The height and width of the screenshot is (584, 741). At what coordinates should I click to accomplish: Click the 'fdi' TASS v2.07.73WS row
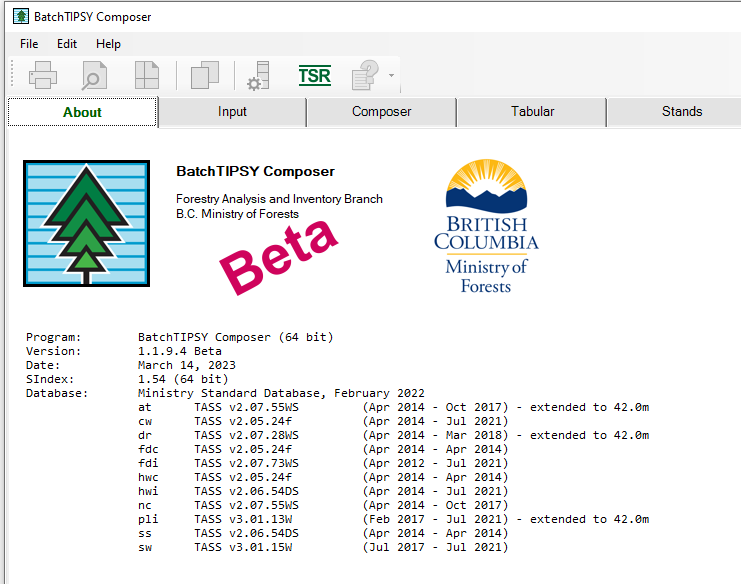(323, 464)
